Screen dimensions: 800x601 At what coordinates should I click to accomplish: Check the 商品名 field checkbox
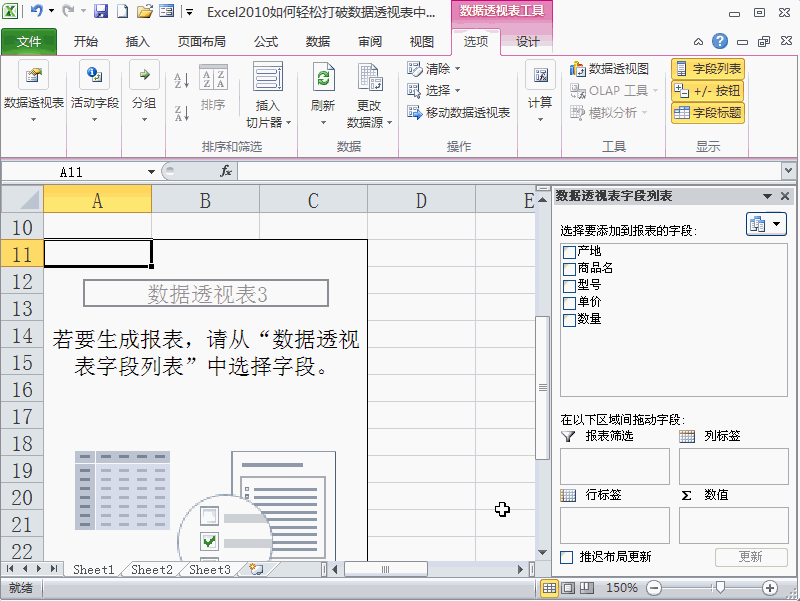coord(569,269)
